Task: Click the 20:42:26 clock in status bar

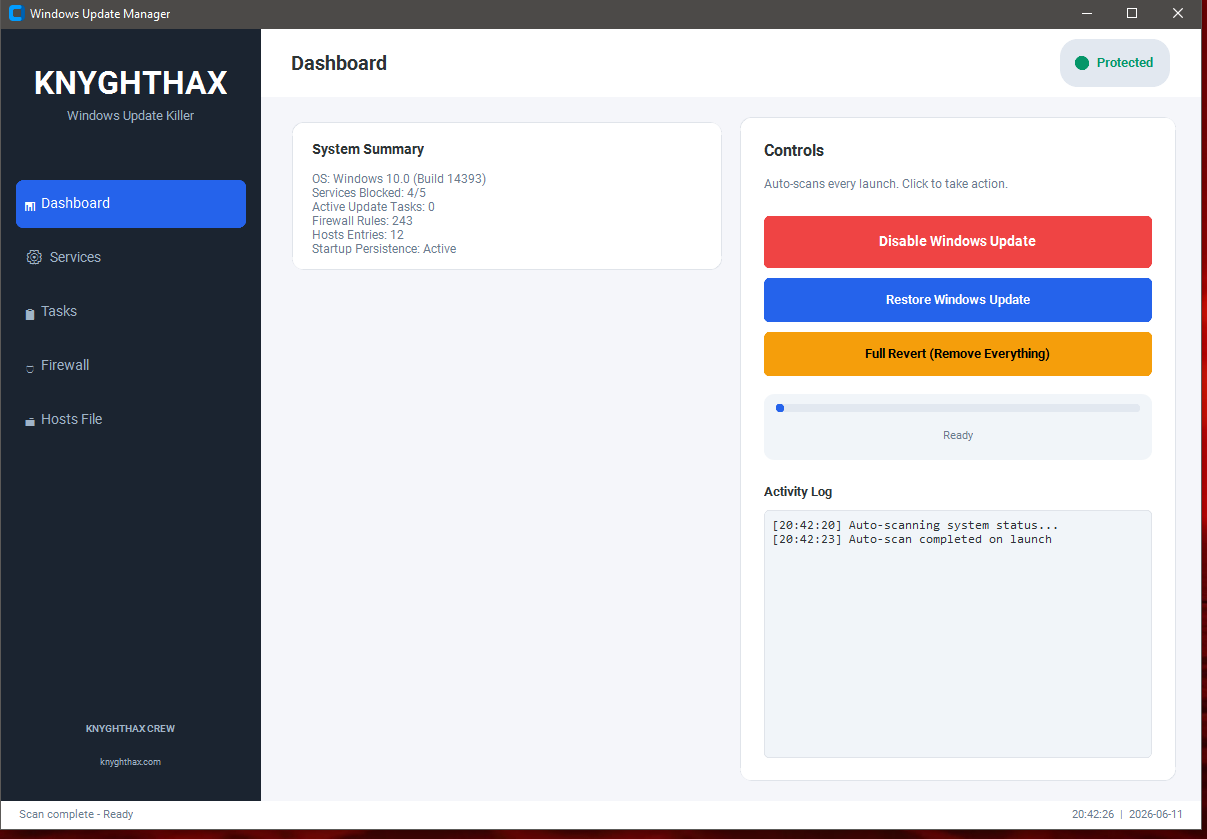Action: coord(1093,814)
